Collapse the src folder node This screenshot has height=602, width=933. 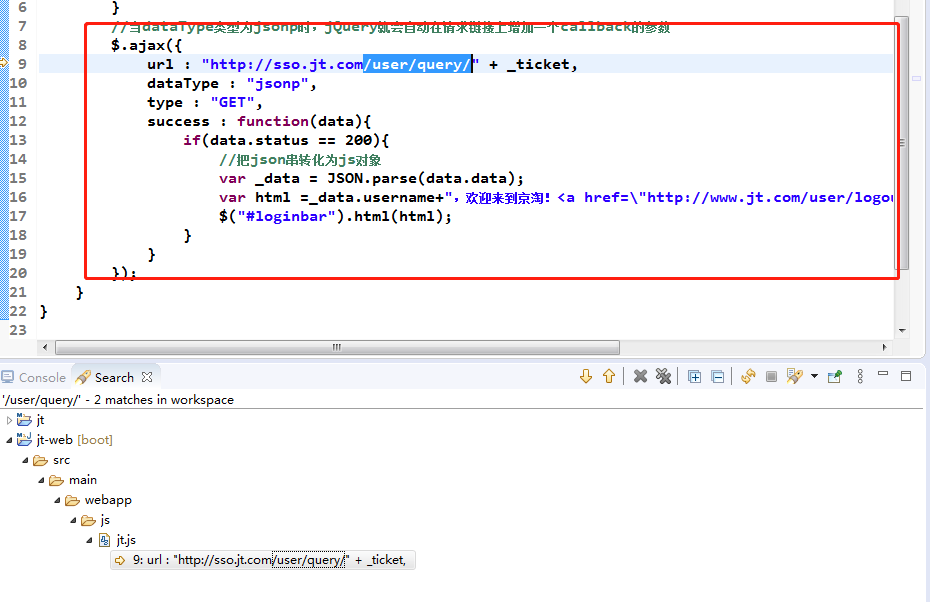click(x=25, y=460)
